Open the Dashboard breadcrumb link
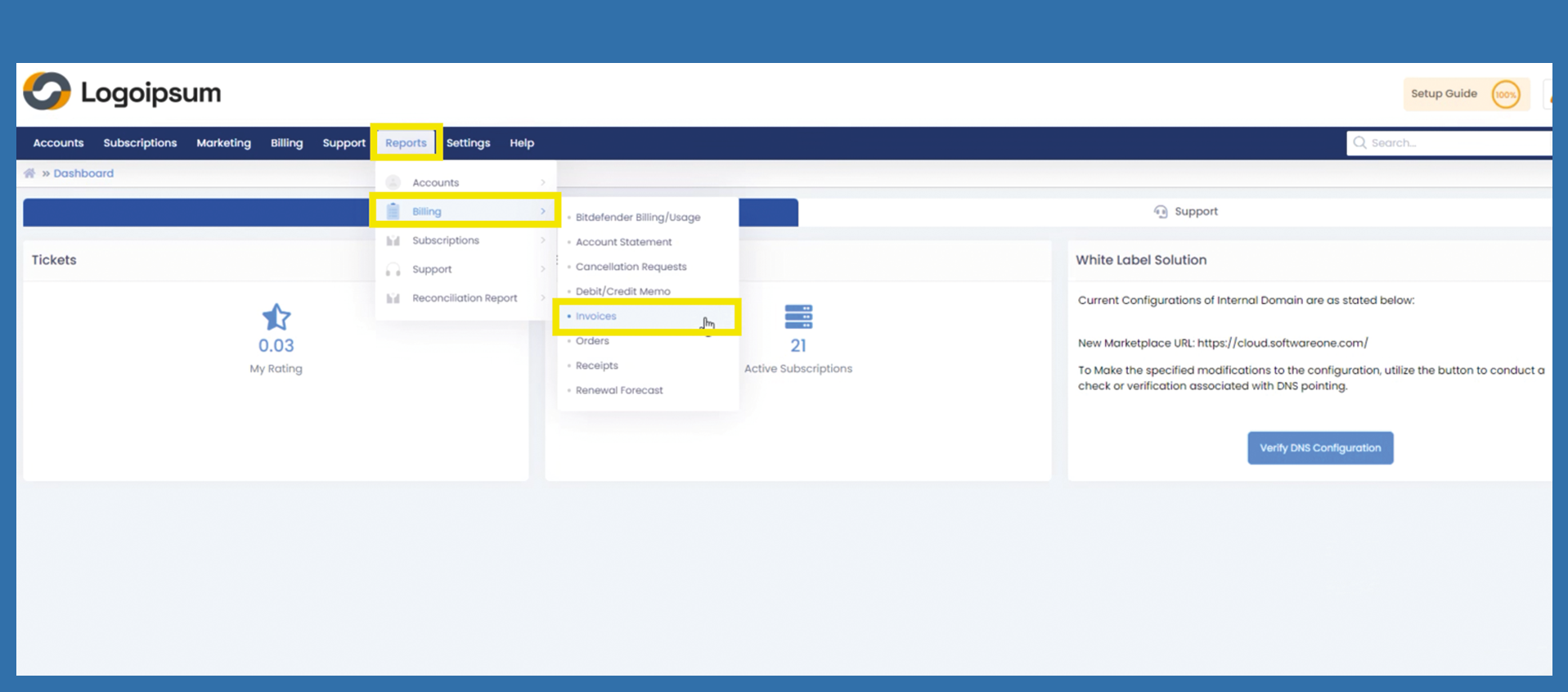This screenshot has width=1568, height=692. coord(83,173)
